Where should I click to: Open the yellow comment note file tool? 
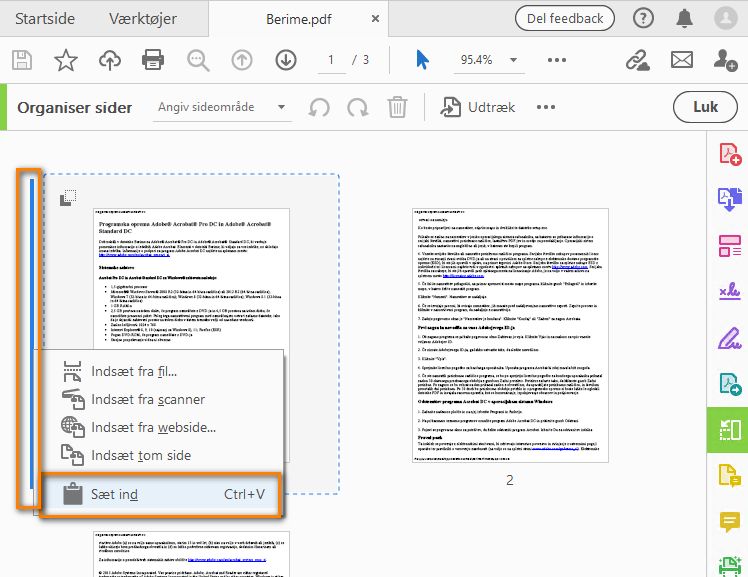pos(730,475)
